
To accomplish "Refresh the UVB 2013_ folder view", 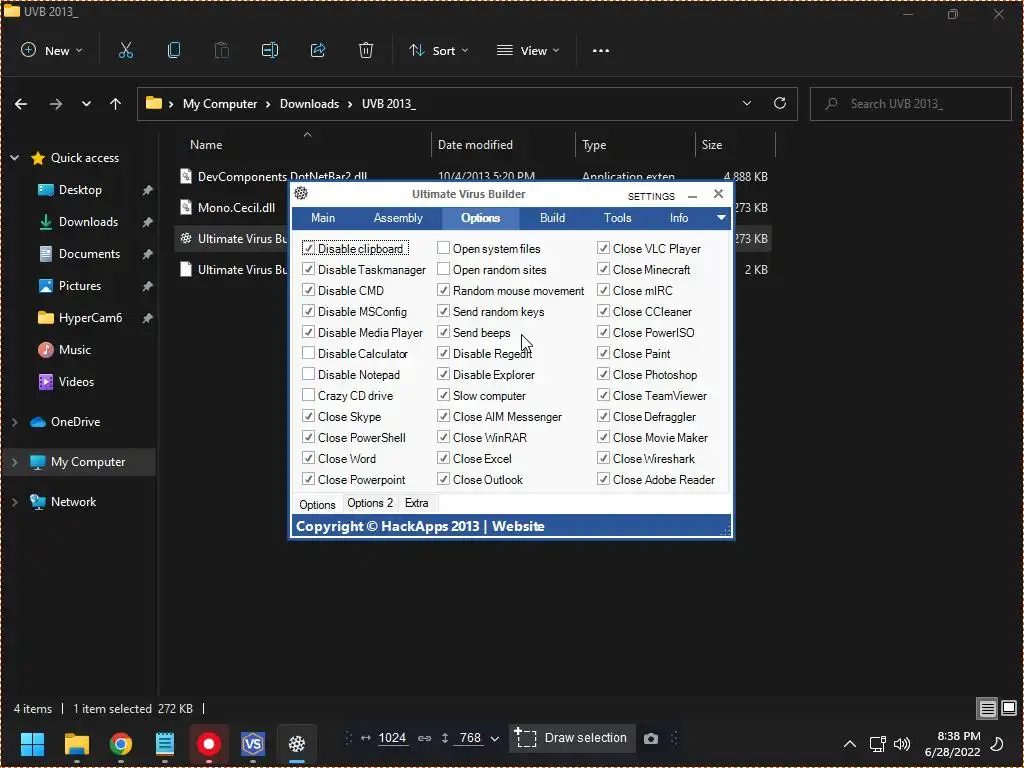I will pos(780,103).
